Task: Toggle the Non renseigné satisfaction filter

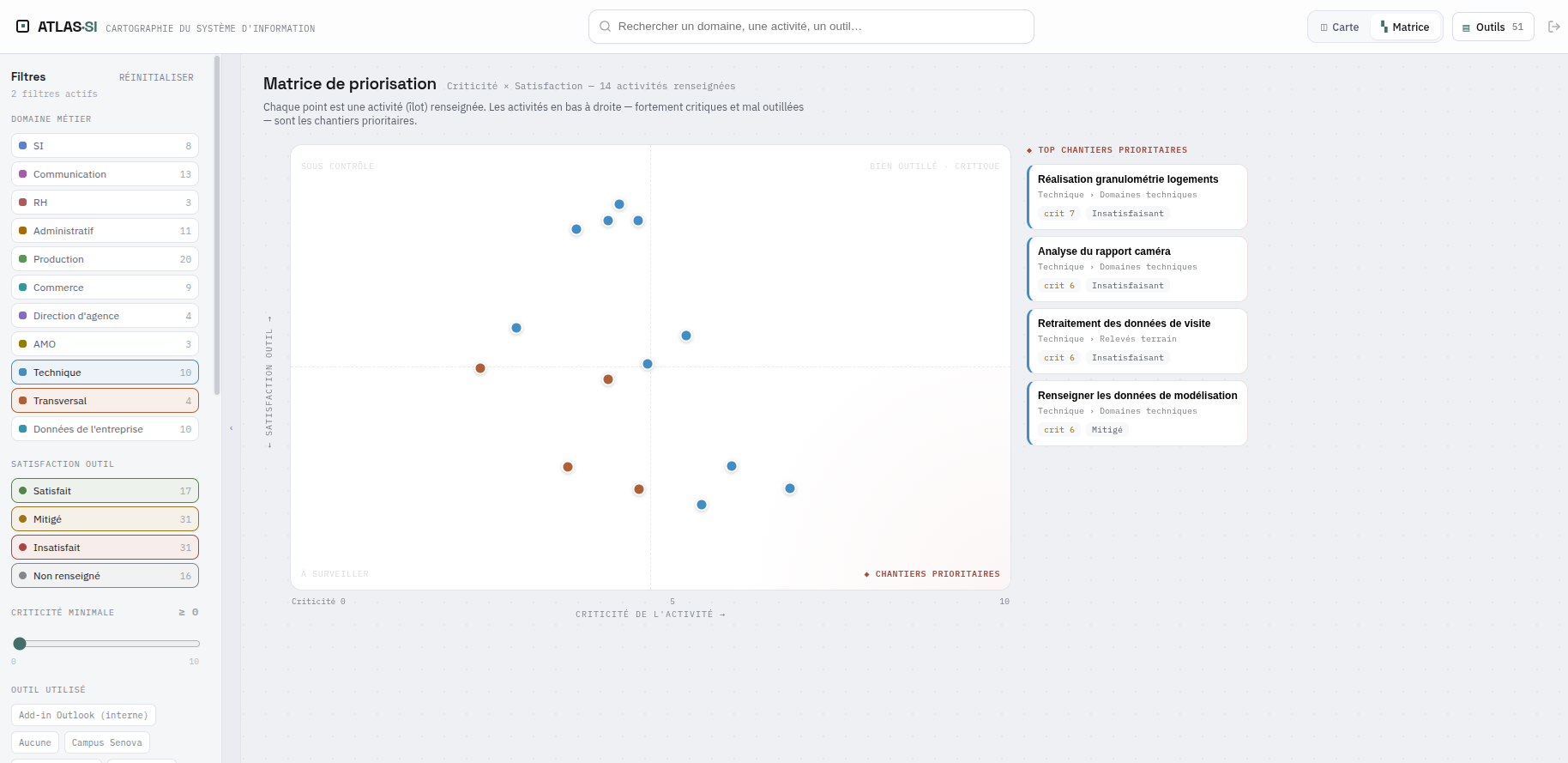Action: 105,576
